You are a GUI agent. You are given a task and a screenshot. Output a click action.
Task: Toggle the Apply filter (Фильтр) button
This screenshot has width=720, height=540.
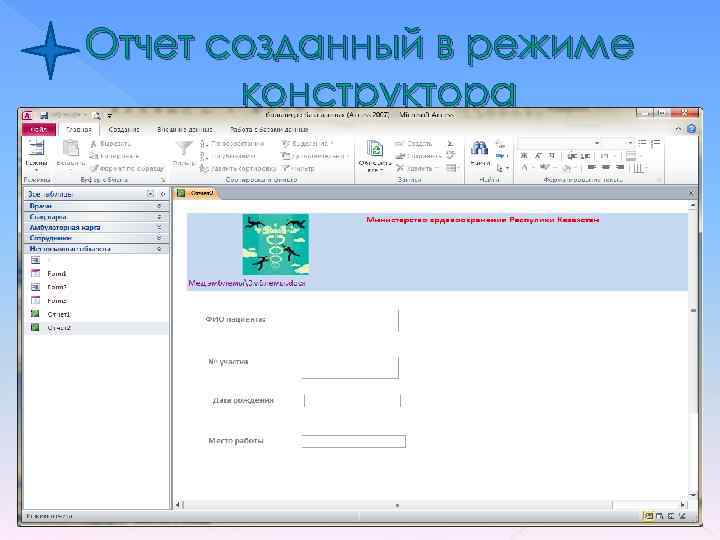[298, 169]
